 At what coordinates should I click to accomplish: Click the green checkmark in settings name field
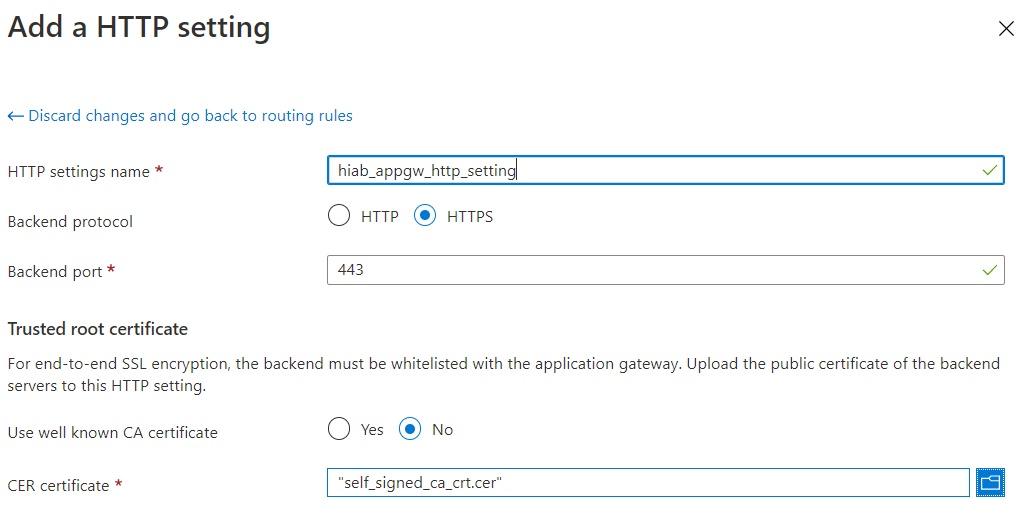(989, 171)
